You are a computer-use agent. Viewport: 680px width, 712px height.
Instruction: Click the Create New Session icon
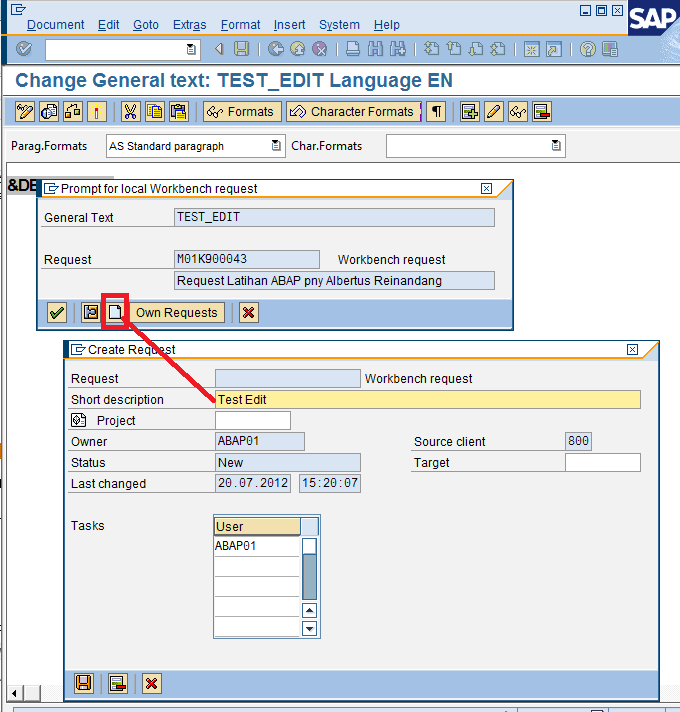(532, 49)
